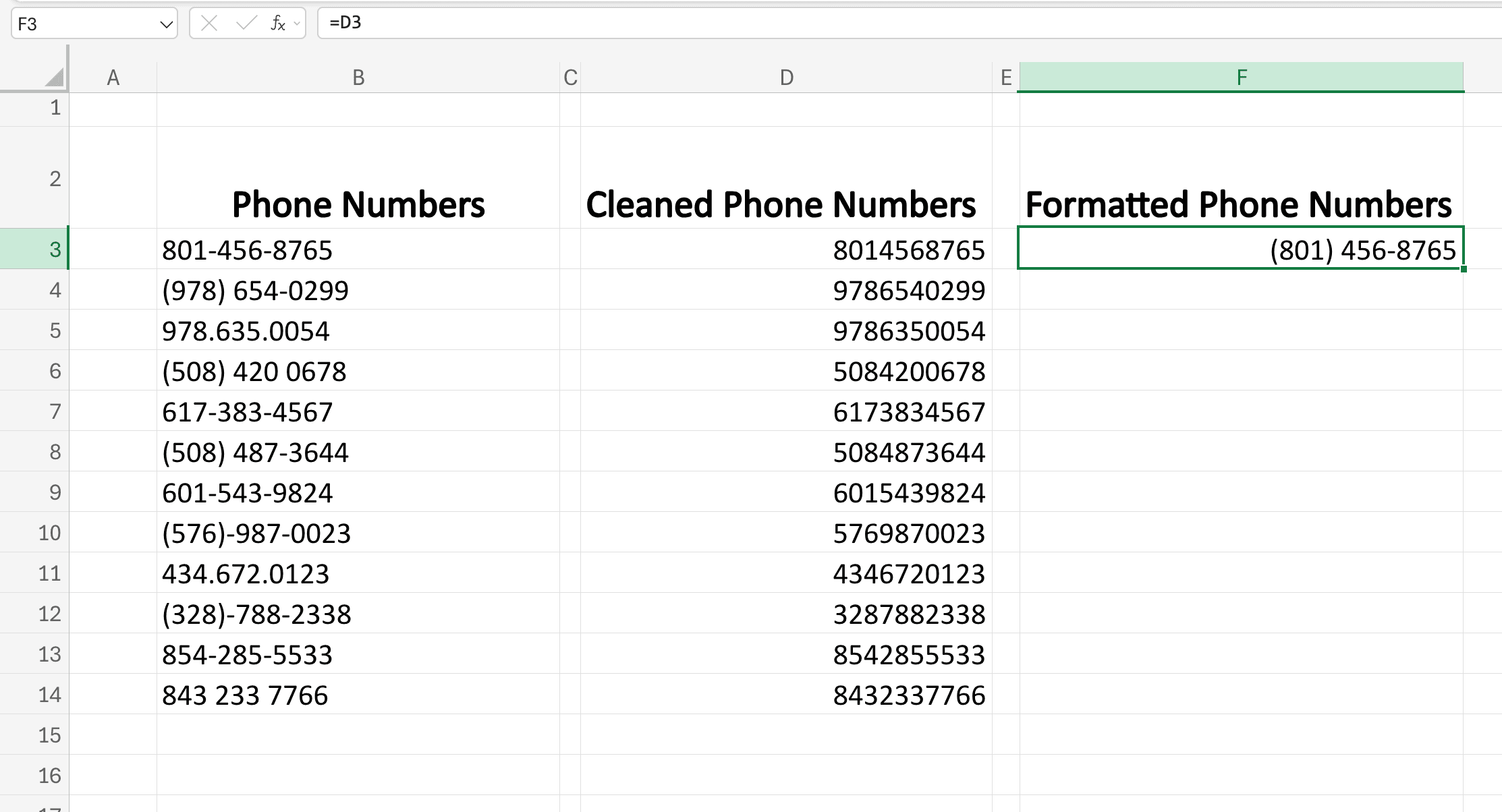Select column F header
Viewport: 1502px width, 812px height.
coord(1242,76)
